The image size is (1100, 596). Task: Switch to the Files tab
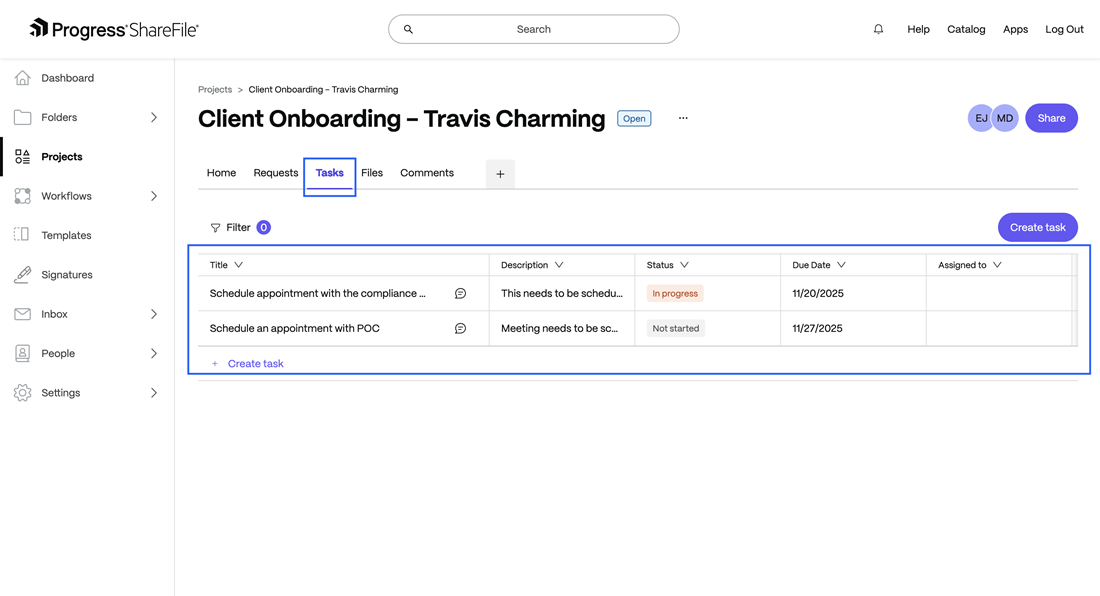[372, 173]
